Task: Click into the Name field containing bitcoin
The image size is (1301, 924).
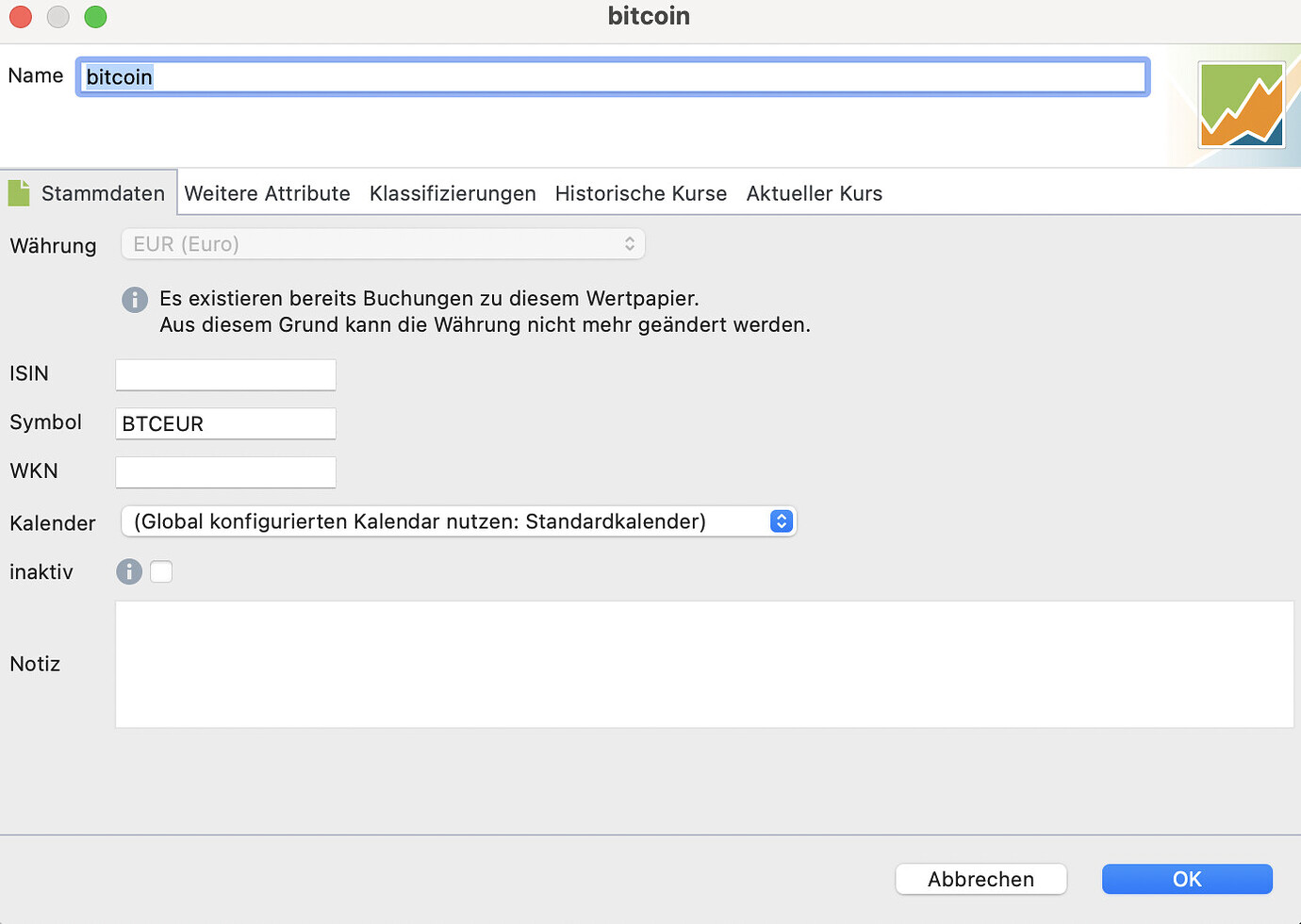Action: 613,76
